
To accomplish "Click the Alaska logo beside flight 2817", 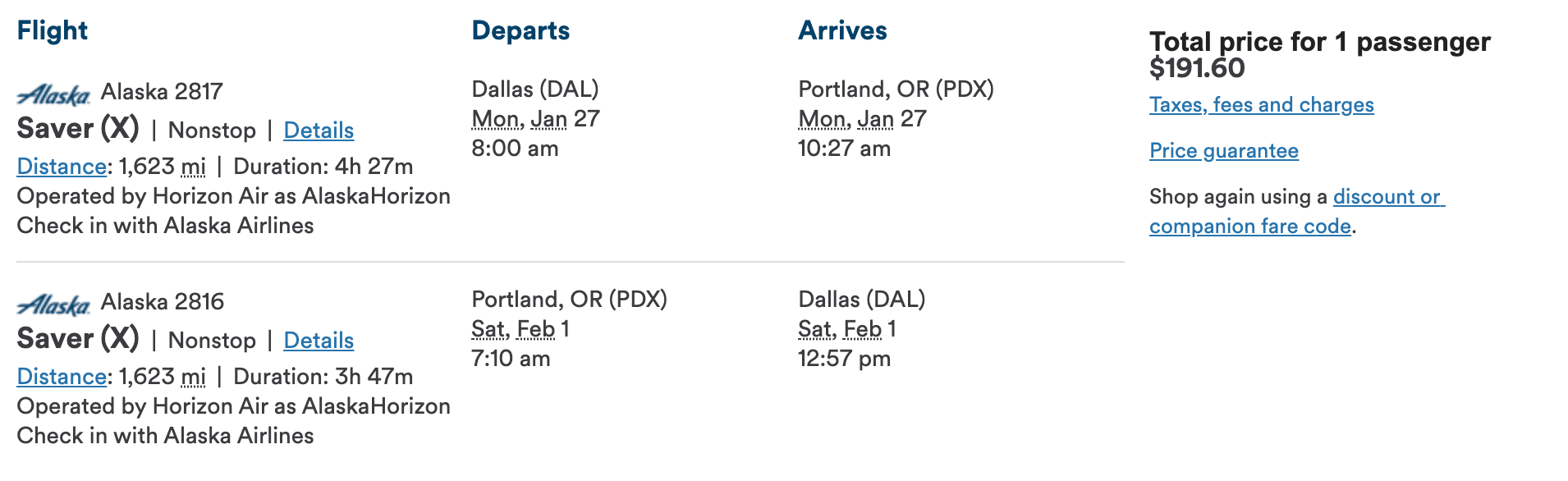I will 53,95.
